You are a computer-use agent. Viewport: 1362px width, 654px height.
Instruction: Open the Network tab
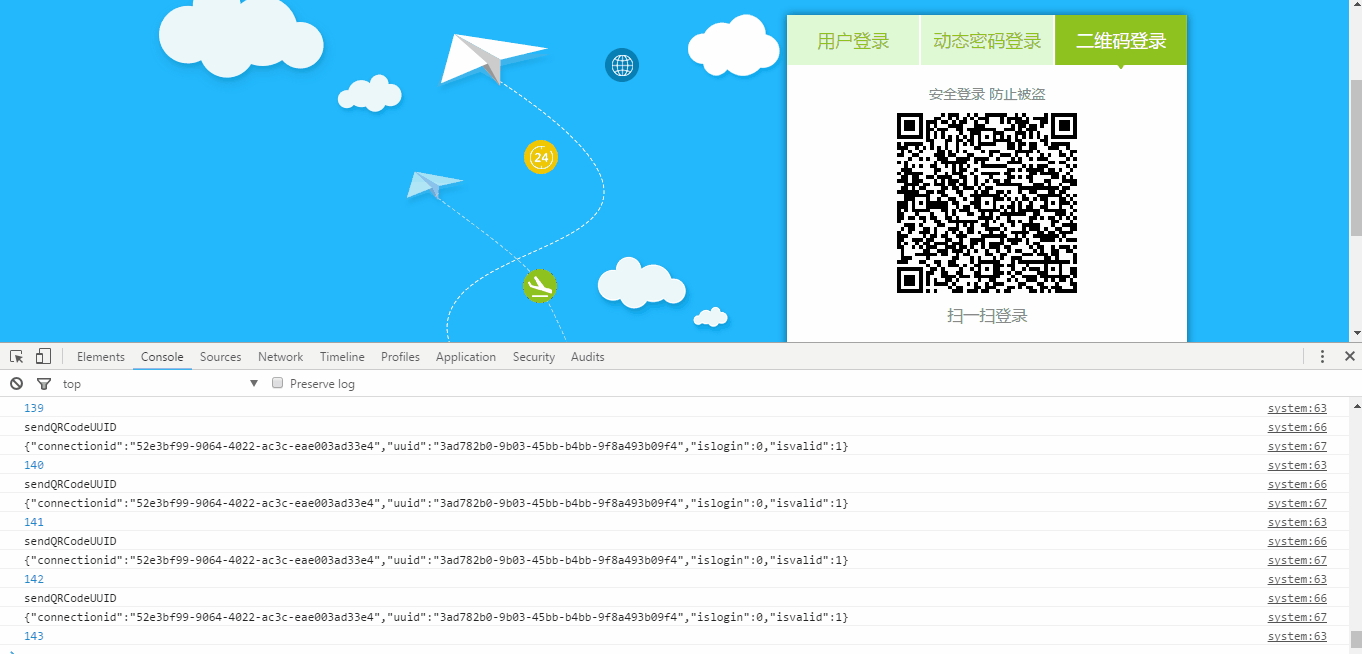280,357
